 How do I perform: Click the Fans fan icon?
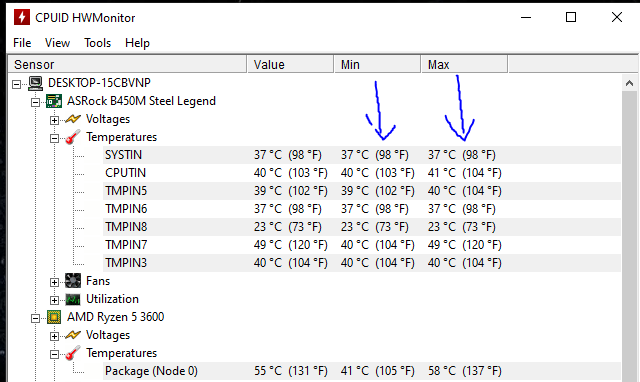[73, 281]
